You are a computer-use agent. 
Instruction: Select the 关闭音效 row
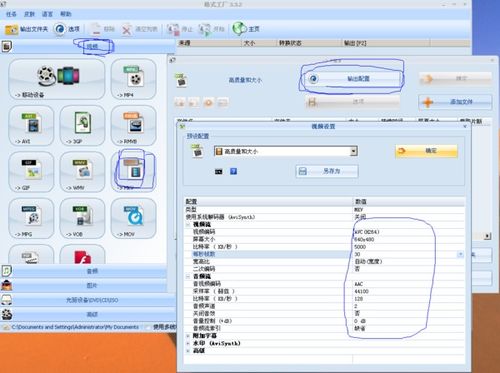point(324,314)
